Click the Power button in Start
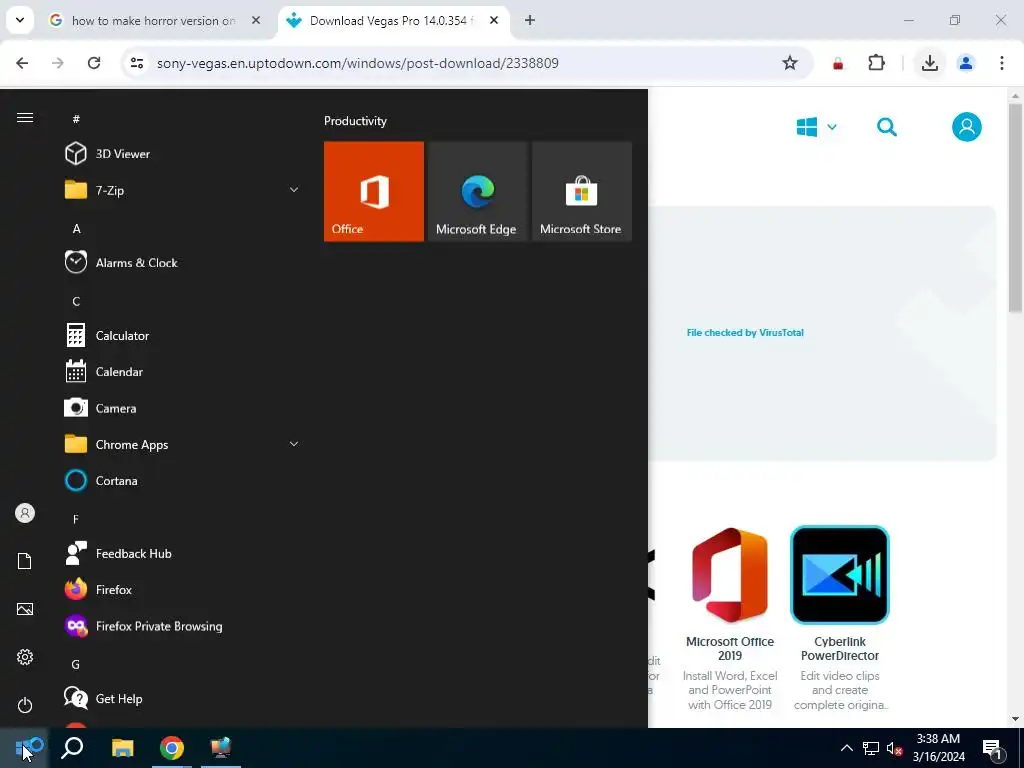The width and height of the screenshot is (1024, 768). (25, 705)
